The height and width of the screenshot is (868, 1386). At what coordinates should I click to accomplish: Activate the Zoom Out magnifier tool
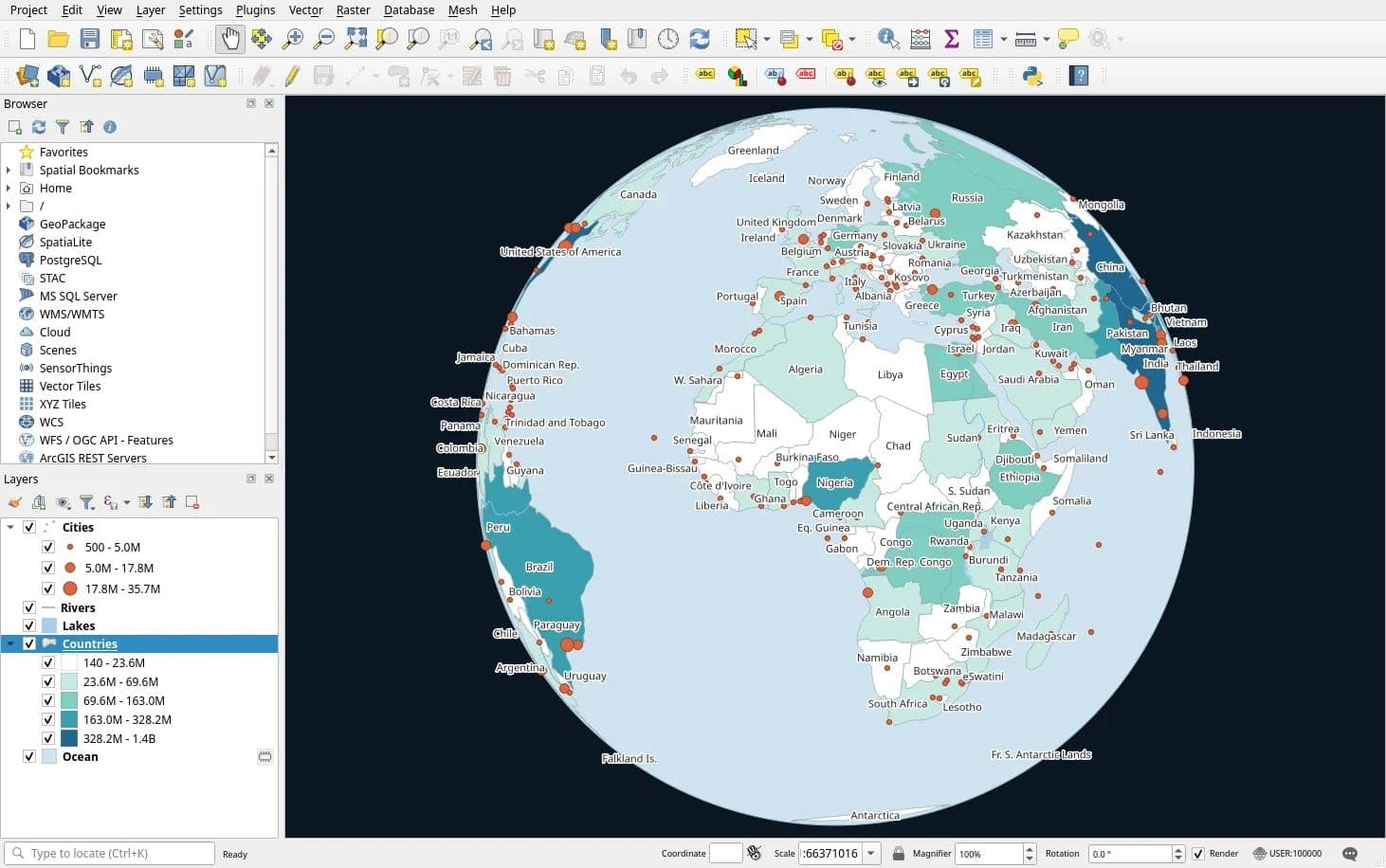[324, 39]
